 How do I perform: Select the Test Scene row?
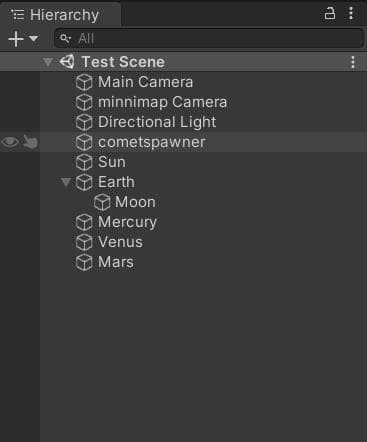point(183,62)
